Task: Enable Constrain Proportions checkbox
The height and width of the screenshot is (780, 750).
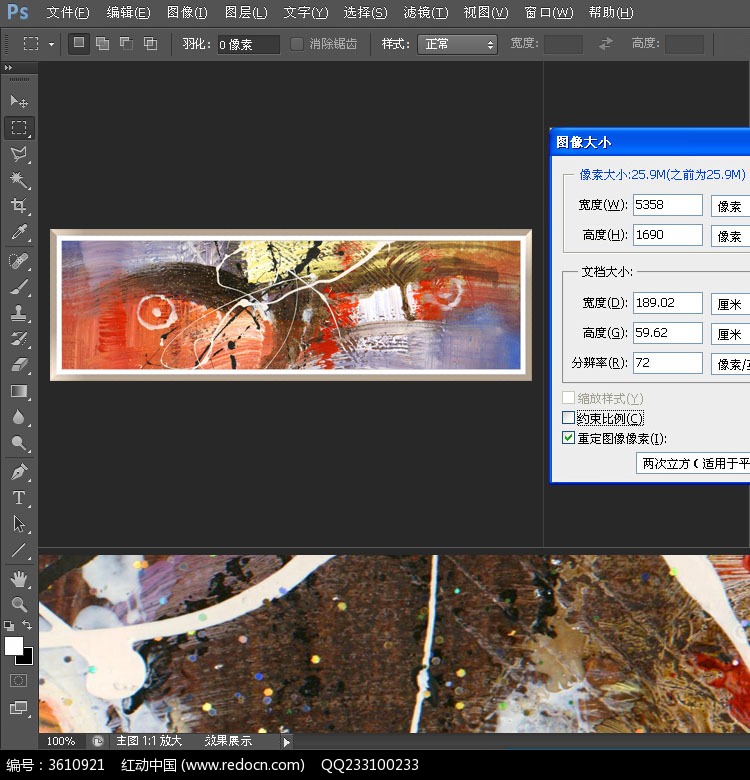Action: [568, 417]
